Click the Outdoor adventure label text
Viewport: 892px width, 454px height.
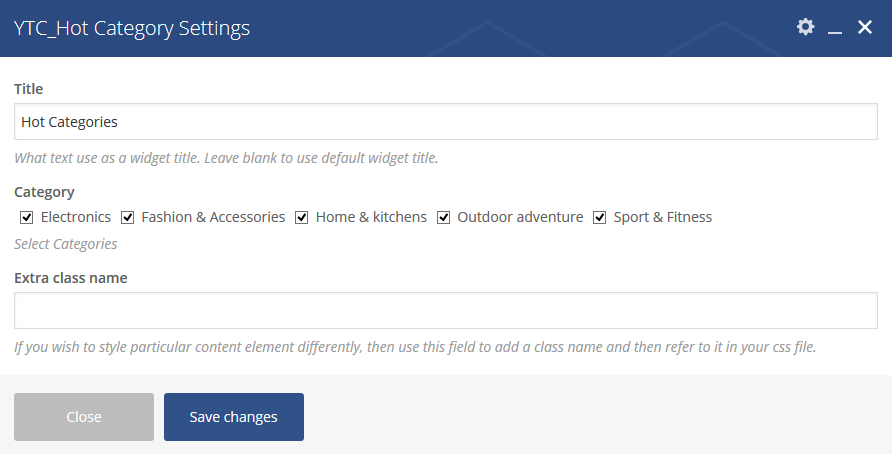[520, 217]
